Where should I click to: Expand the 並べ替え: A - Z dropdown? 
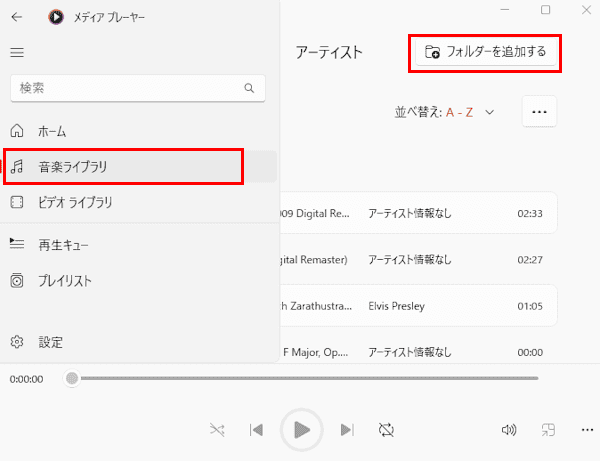pyautogui.click(x=444, y=112)
